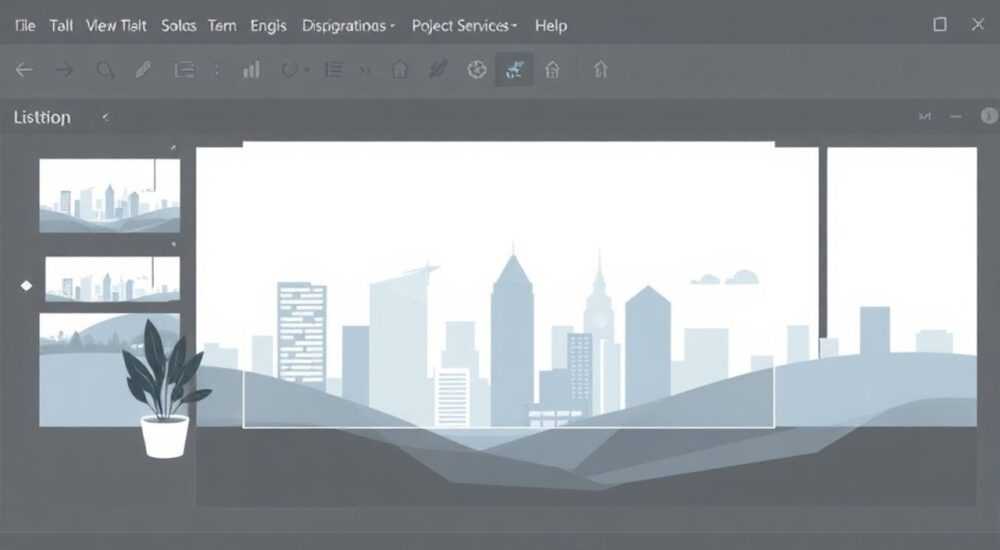1000x550 pixels.
Task: Open the Tall menu
Action: pos(61,26)
